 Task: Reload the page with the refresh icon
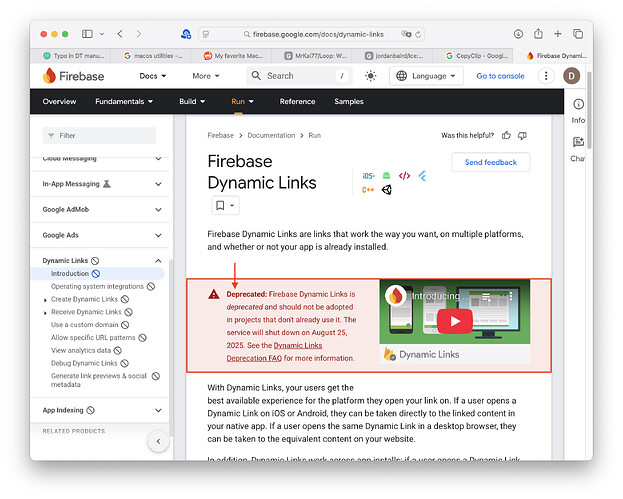pos(418,35)
